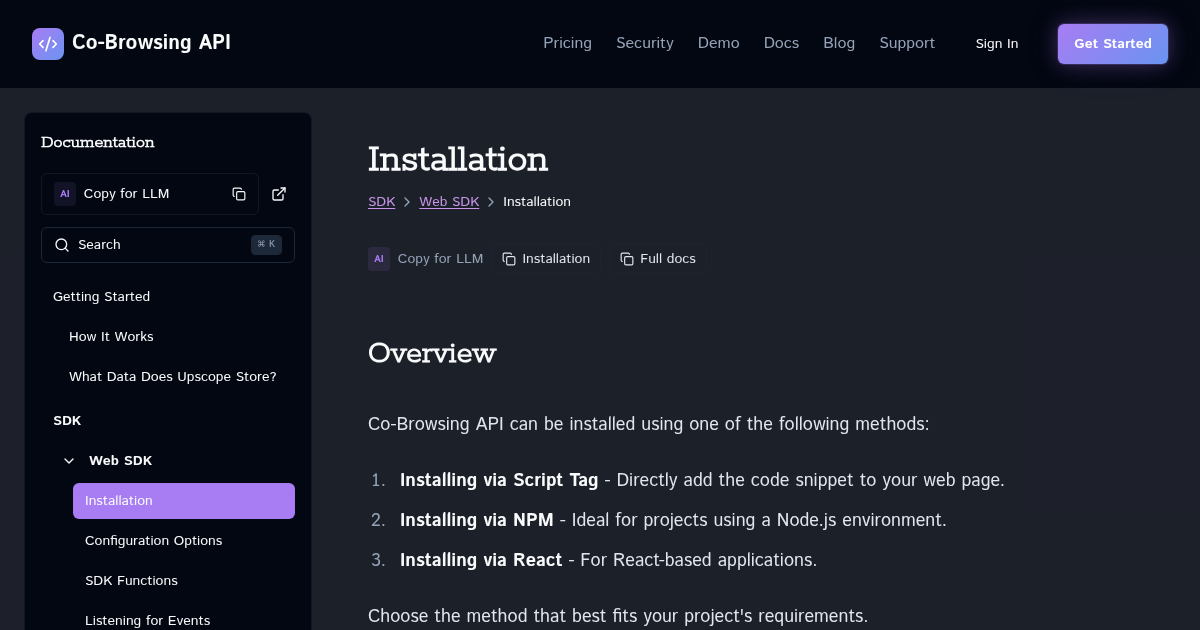The height and width of the screenshot is (630, 1200).
Task: Open Getting Started in the sidebar
Action: (x=101, y=297)
